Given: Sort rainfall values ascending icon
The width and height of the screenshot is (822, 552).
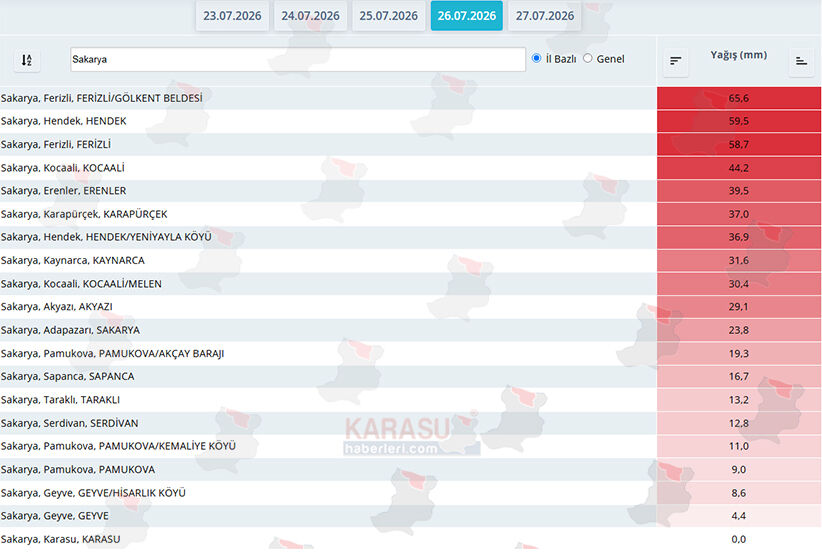Looking at the screenshot, I should [802, 61].
